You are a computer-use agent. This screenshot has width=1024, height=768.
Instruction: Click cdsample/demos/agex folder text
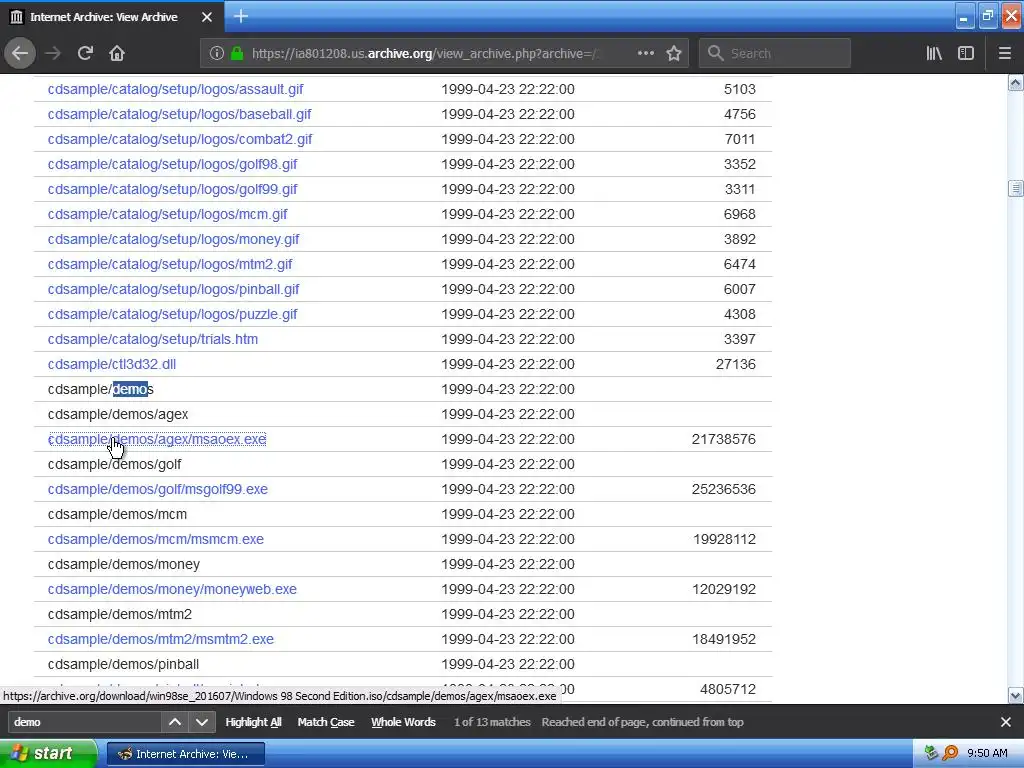(x=118, y=414)
